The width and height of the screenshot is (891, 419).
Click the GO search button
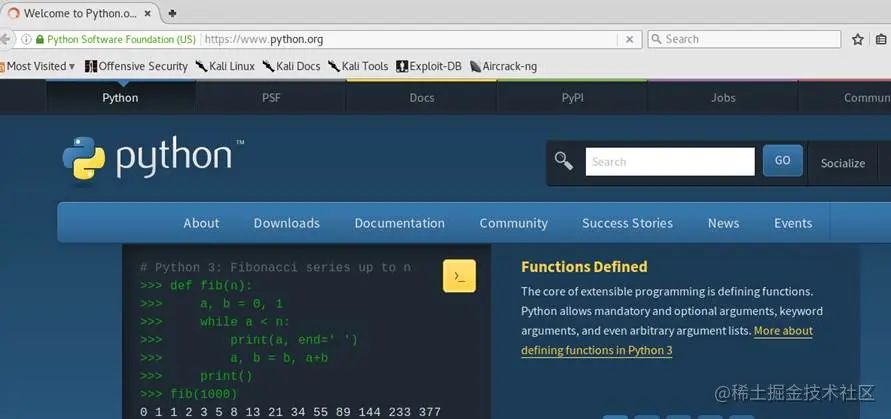pos(782,161)
